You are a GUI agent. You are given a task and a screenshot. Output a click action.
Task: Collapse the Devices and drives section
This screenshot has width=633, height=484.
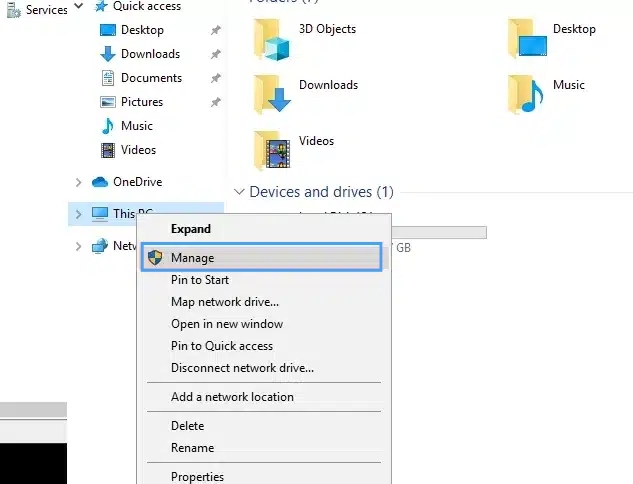point(239,191)
